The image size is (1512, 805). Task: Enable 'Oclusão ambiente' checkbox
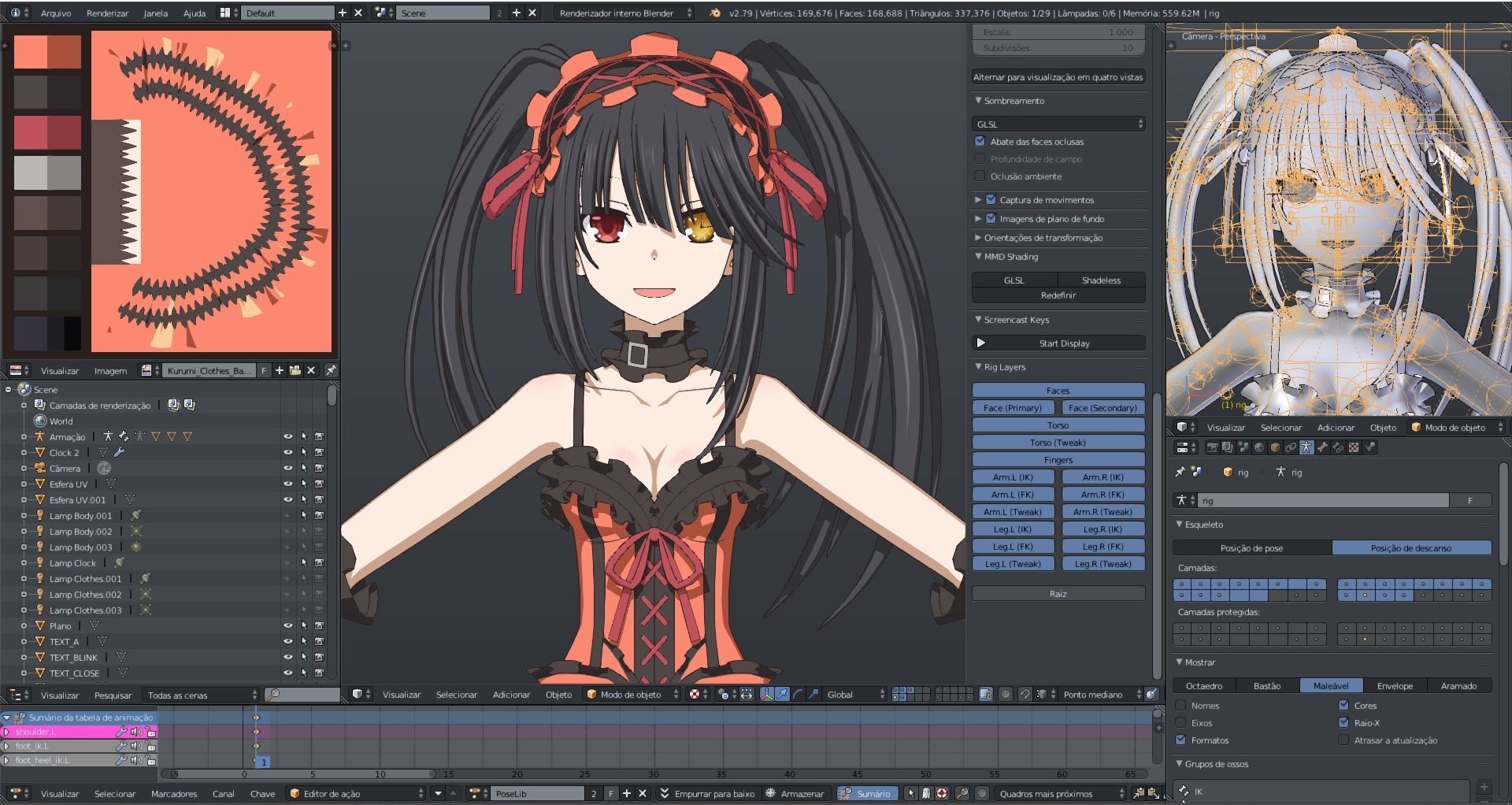(980, 176)
